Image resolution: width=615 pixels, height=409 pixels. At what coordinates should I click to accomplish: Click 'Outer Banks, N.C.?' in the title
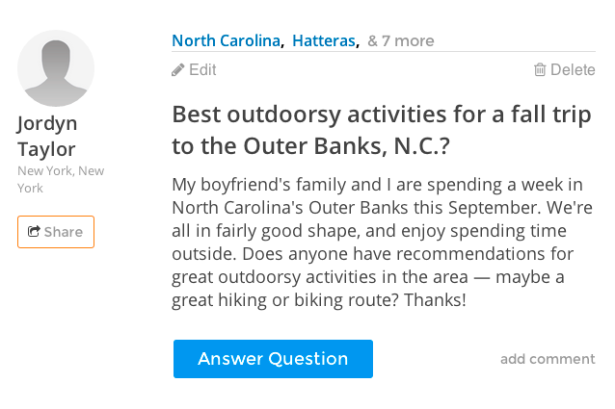pos(346,146)
